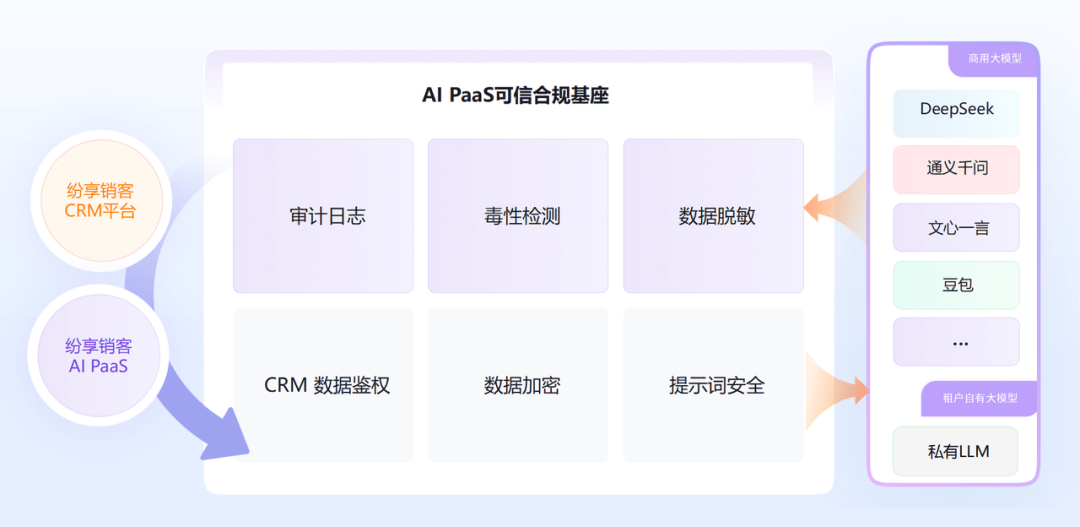Select the 提示词安全 card
The height and width of the screenshot is (527, 1080).
[x=714, y=385]
